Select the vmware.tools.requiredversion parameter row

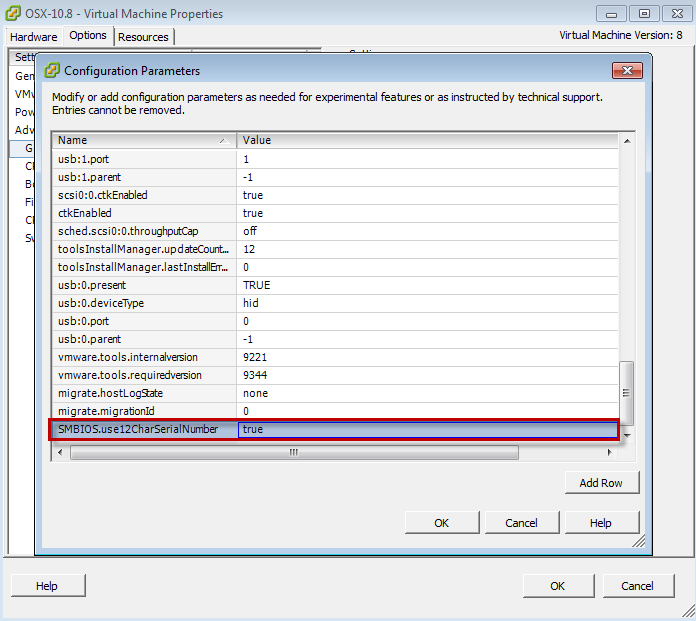[x=143, y=375]
